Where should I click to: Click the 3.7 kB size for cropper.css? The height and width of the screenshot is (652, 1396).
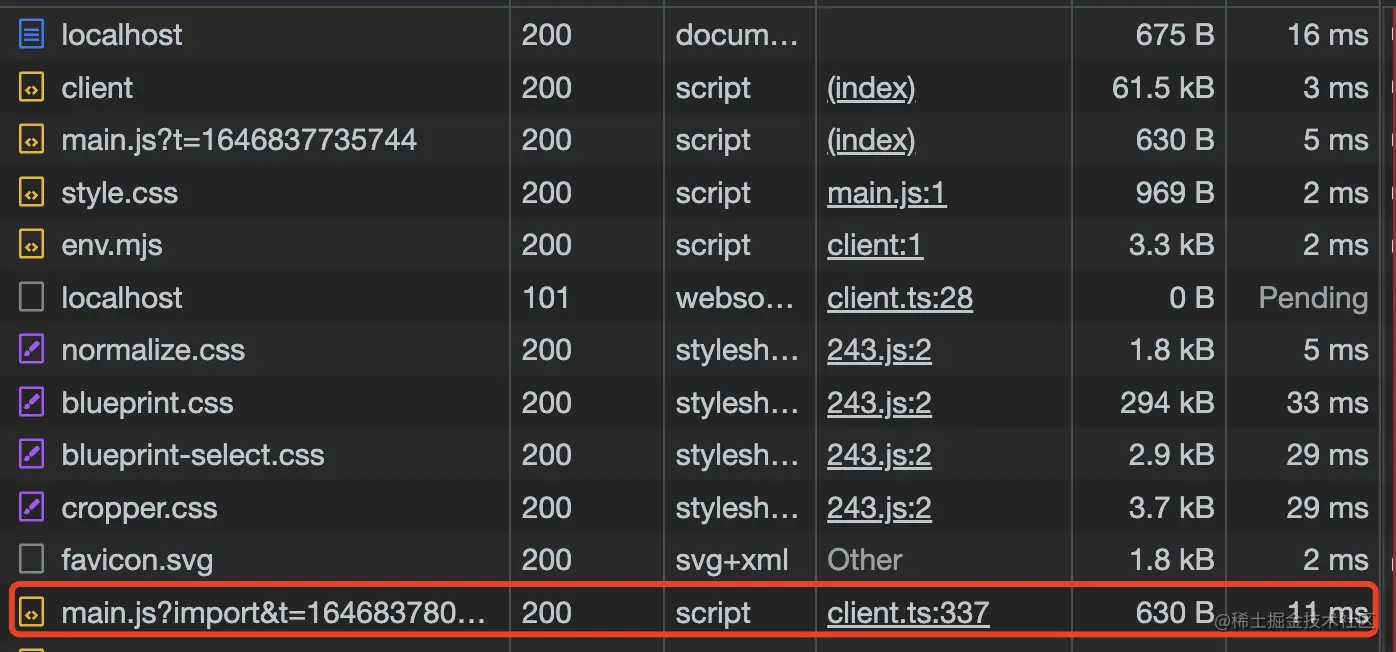(x=1172, y=508)
